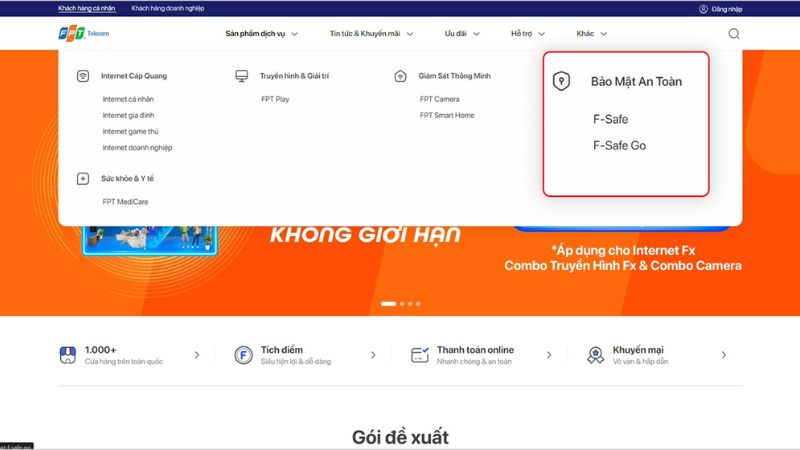Click the Bảo Mật An Toàn shield icon
Screen dimensions: 800x450
[561, 82]
